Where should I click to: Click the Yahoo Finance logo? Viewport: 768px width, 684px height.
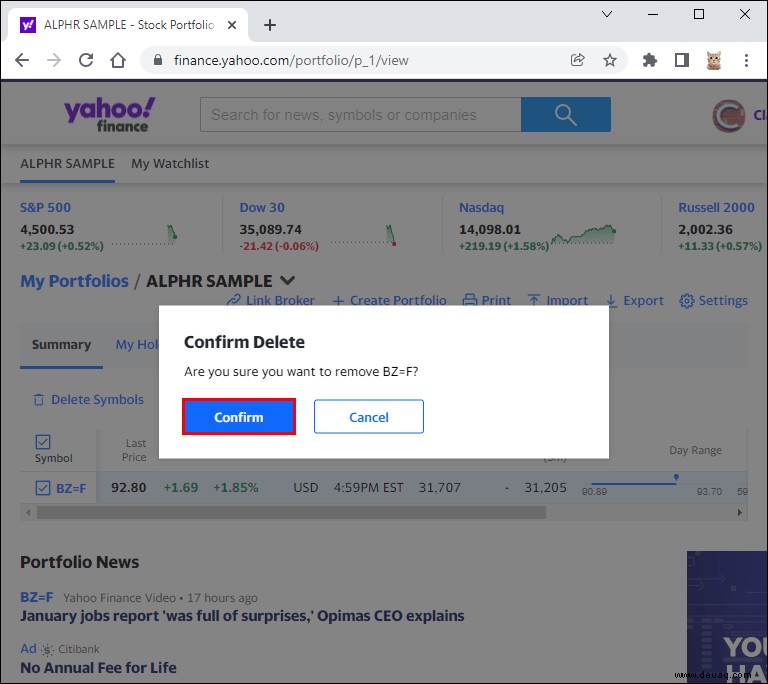[110, 115]
